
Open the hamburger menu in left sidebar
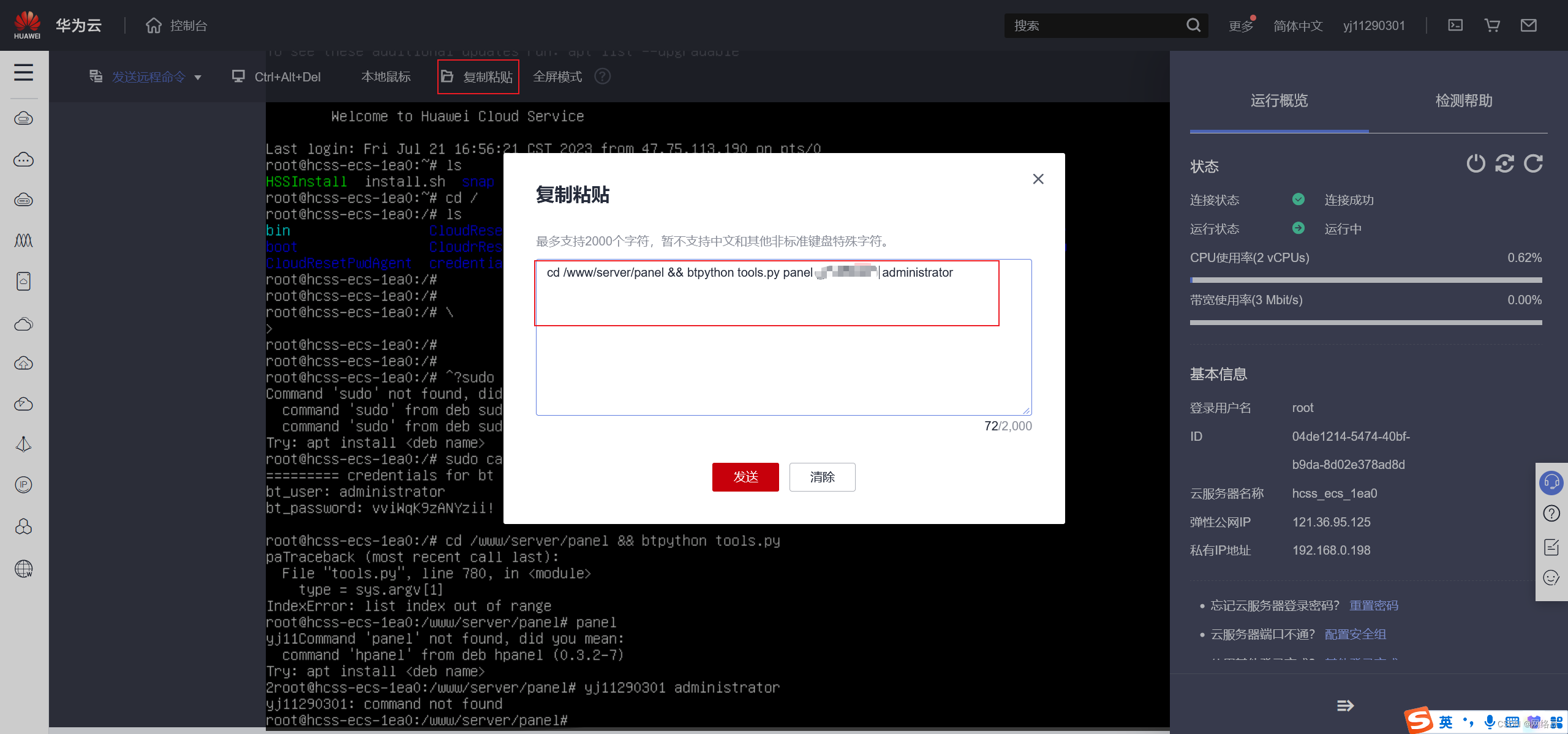tap(24, 73)
